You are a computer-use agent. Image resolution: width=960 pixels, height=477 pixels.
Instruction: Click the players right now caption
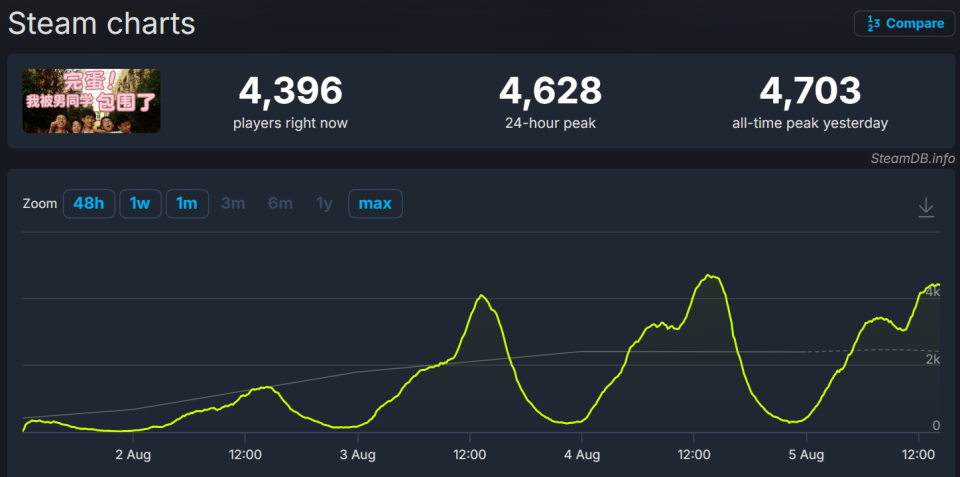click(x=290, y=123)
